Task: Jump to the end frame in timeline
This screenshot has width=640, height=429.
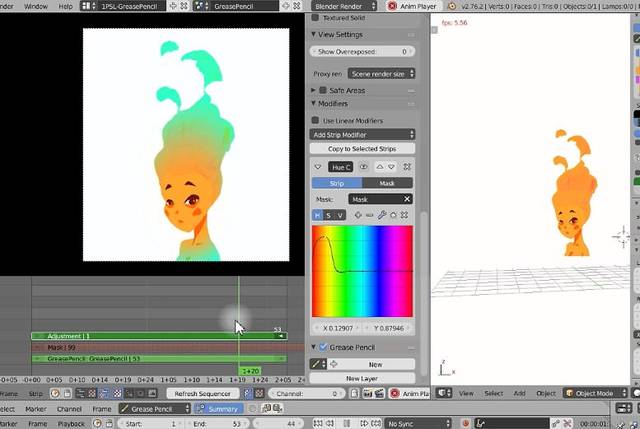Action: [x=376, y=424]
